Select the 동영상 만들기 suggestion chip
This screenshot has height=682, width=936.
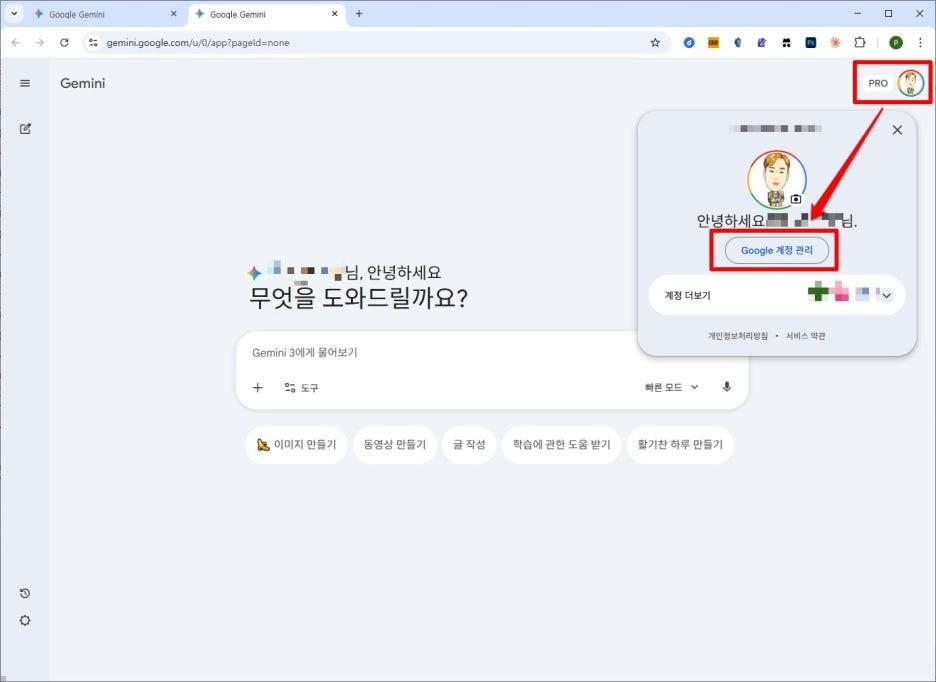tap(395, 444)
